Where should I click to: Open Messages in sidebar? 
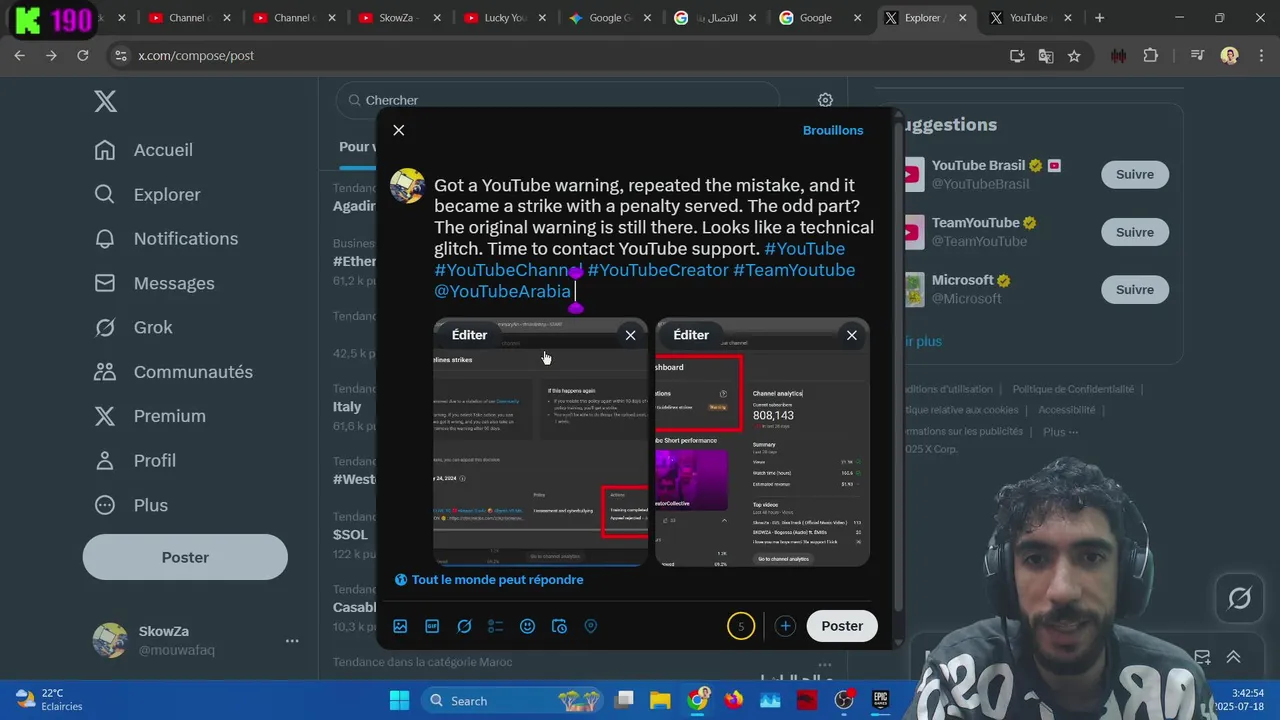pos(154,283)
